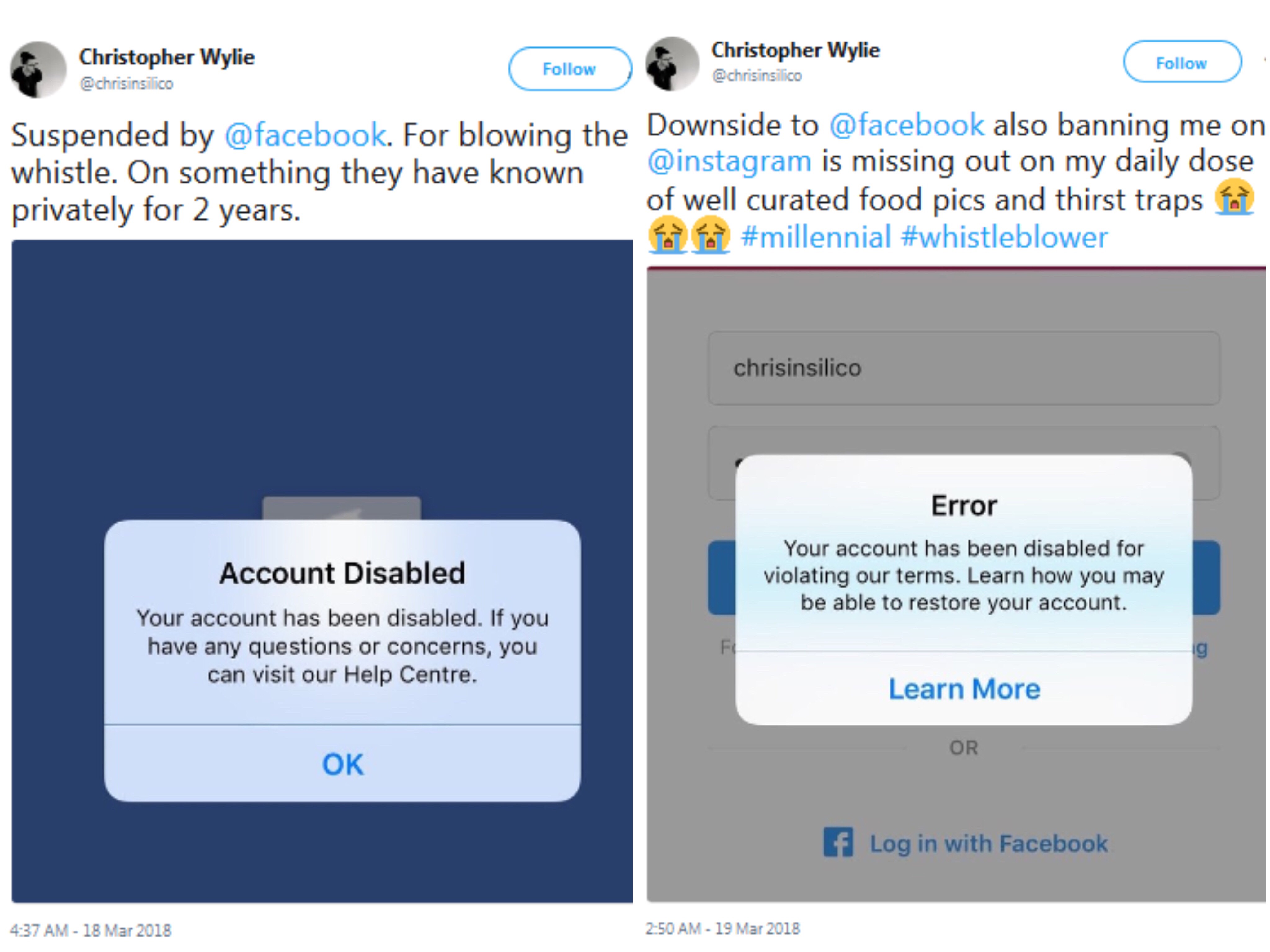The width and height of the screenshot is (1270, 952).
Task: Click the first crying emoji after 'thirst traps'
Action: (1234, 197)
